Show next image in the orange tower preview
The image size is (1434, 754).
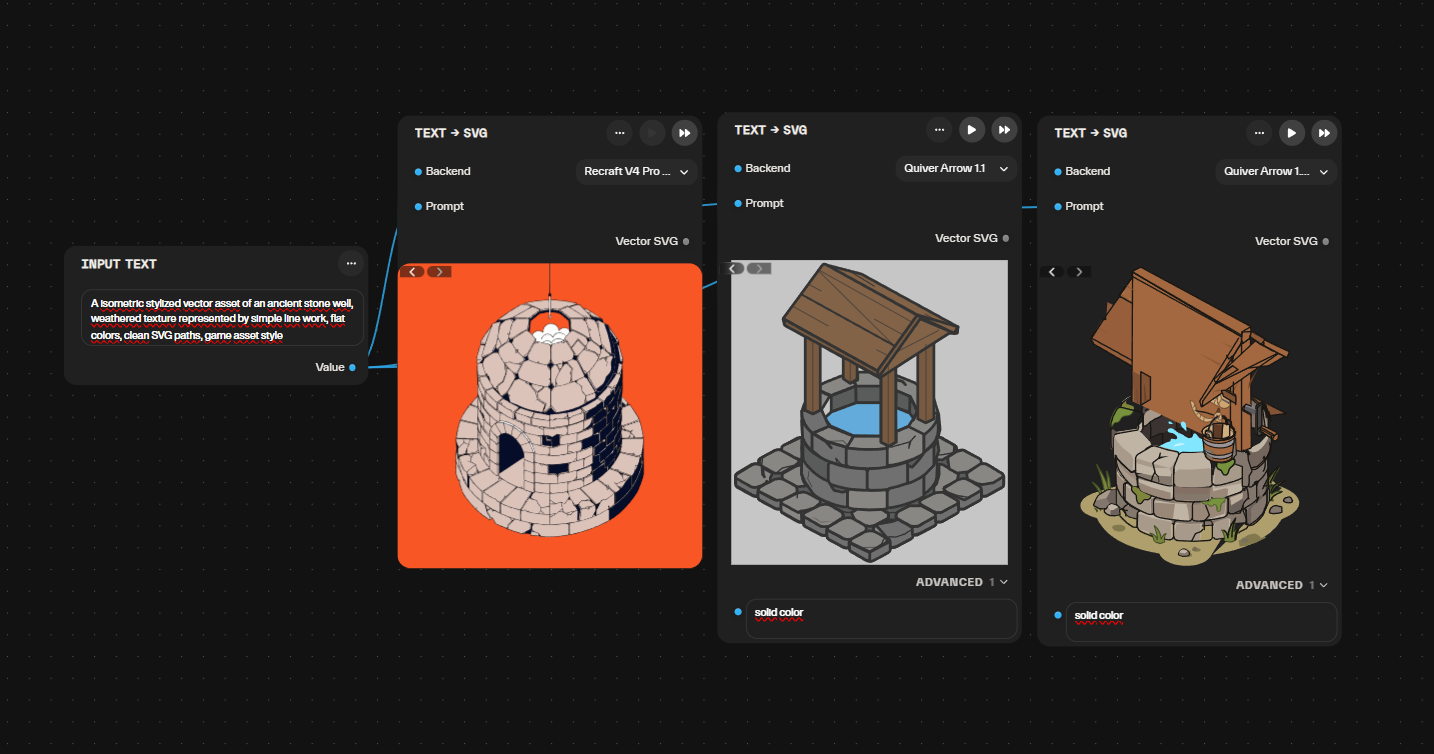pos(439,272)
